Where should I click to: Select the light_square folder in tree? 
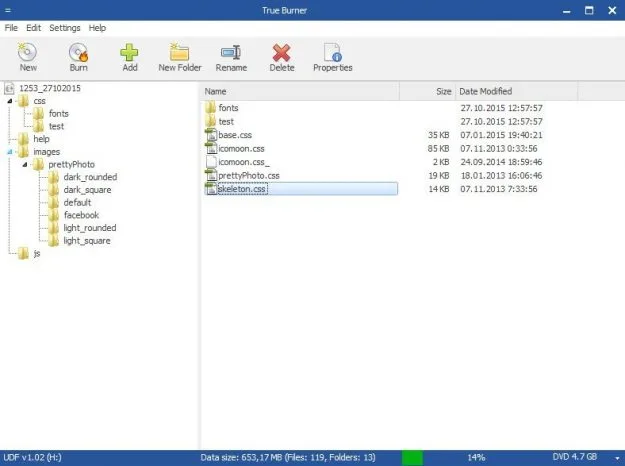tap(87, 241)
